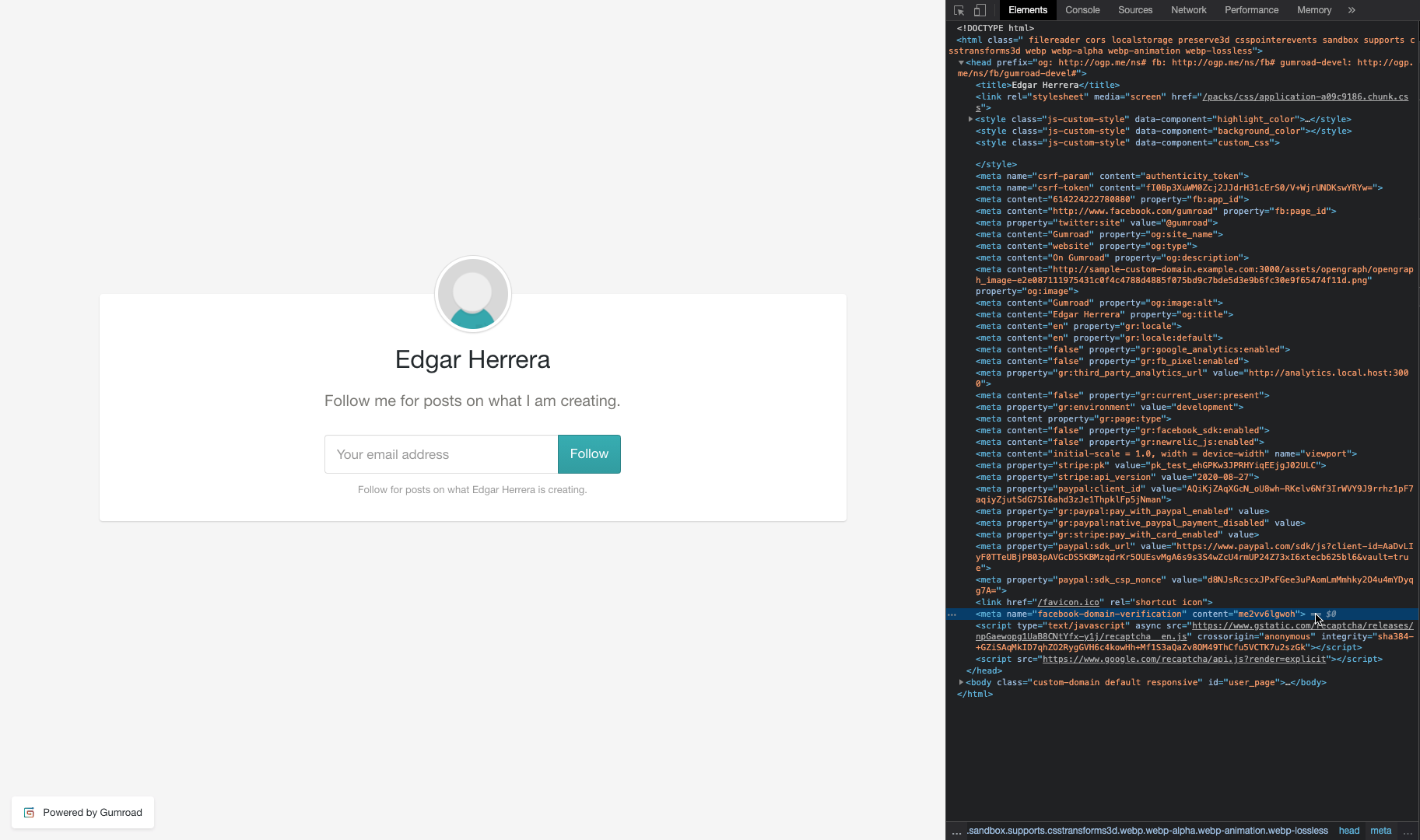Select the fb:app_id meta element
Image resolution: width=1420 pixels, height=840 pixels.
(1112, 199)
